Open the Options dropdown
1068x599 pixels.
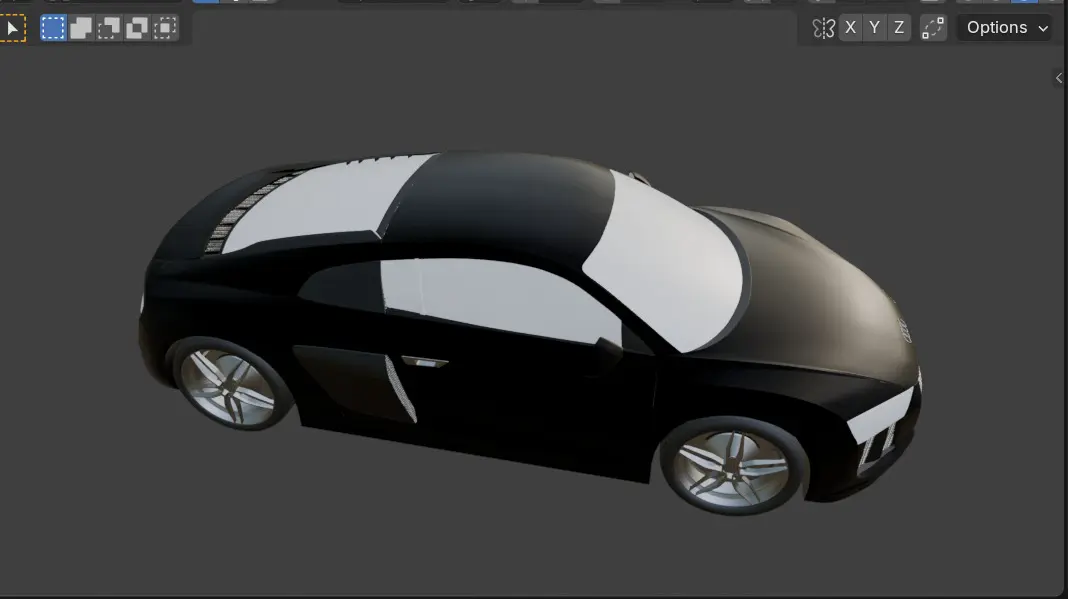pyautogui.click(x=1006, y=28)
